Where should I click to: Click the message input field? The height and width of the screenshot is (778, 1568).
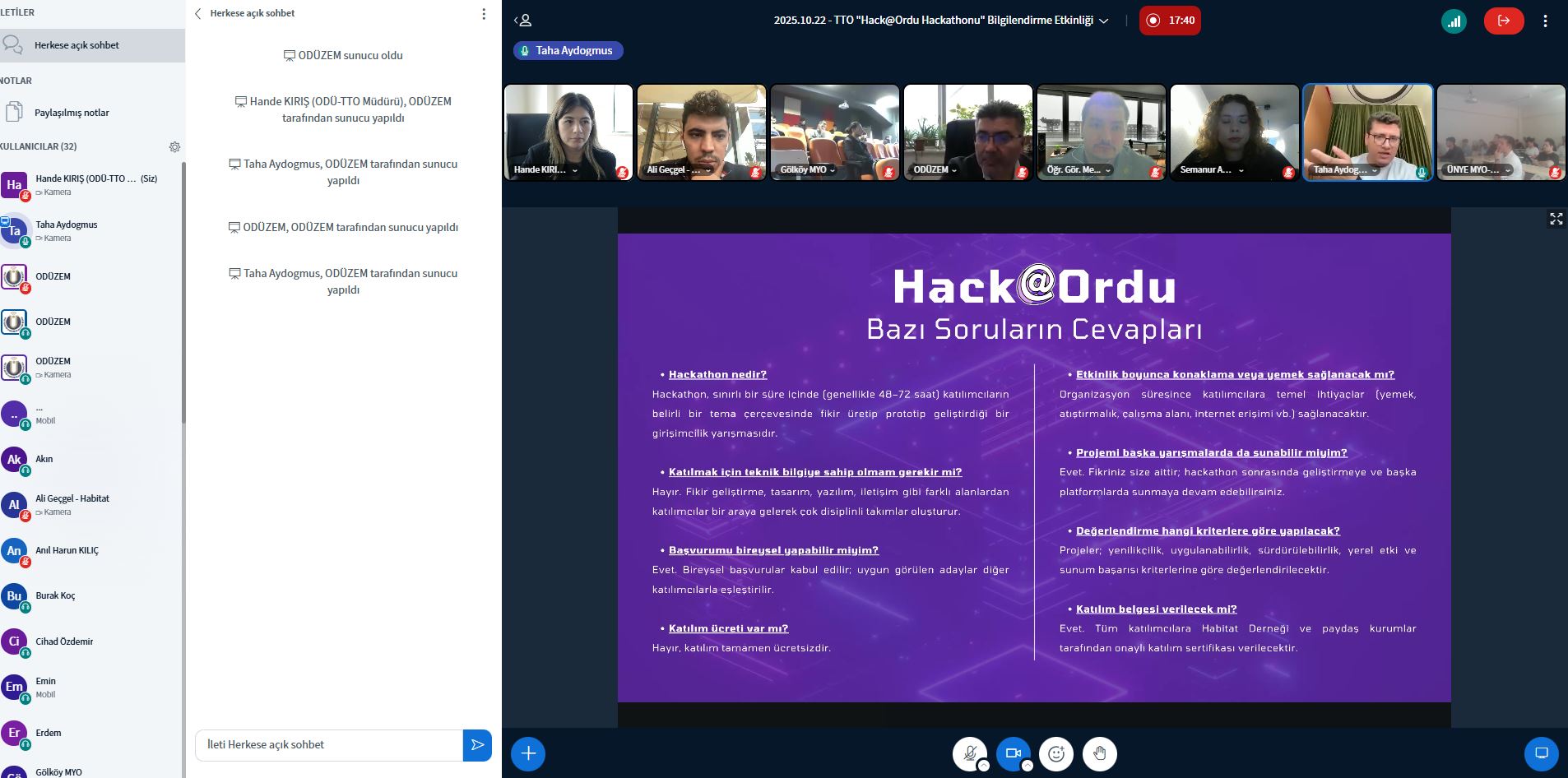click(x=329, y=745)
